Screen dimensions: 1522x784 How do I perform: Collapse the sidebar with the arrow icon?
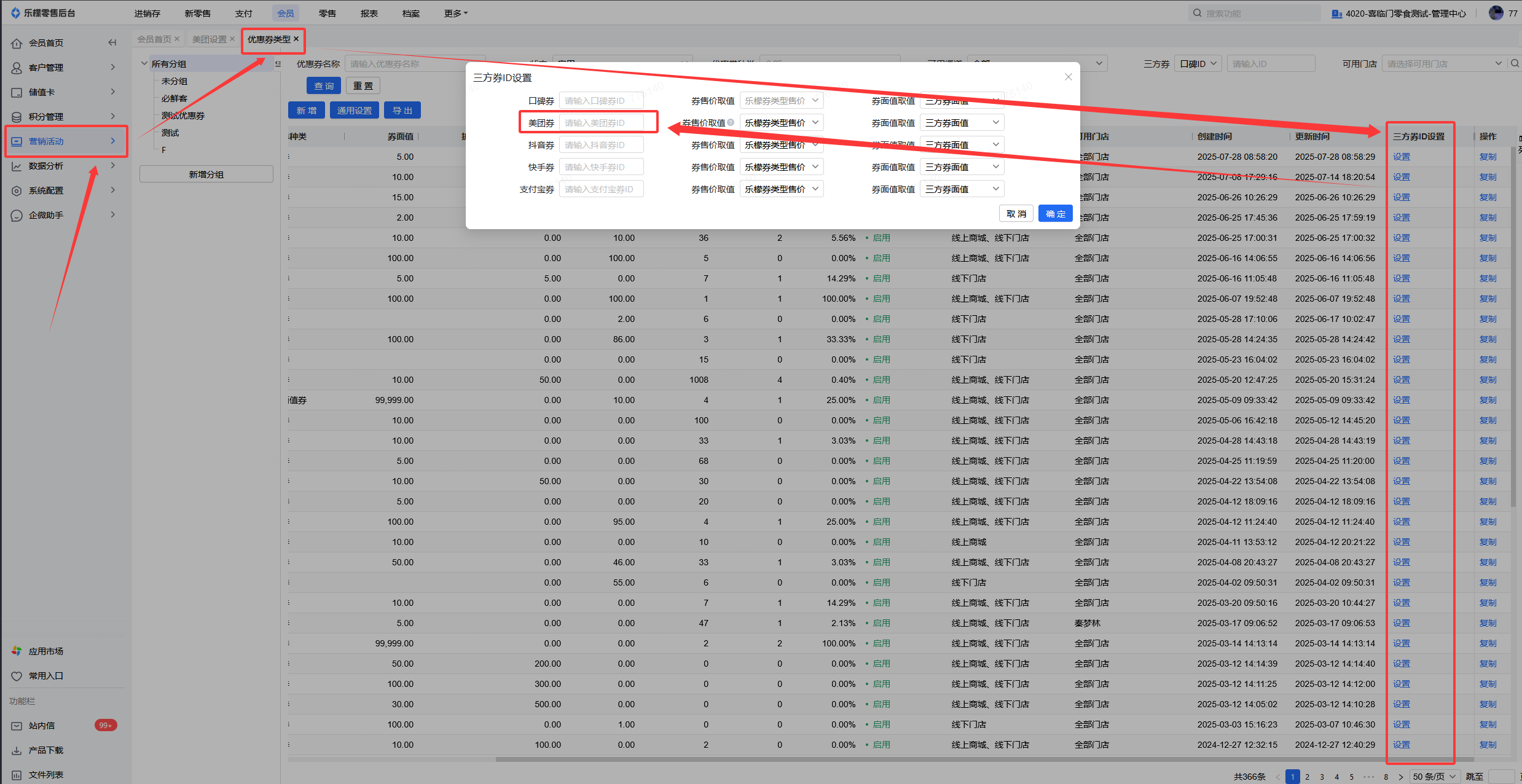click(x=112, y=42)
